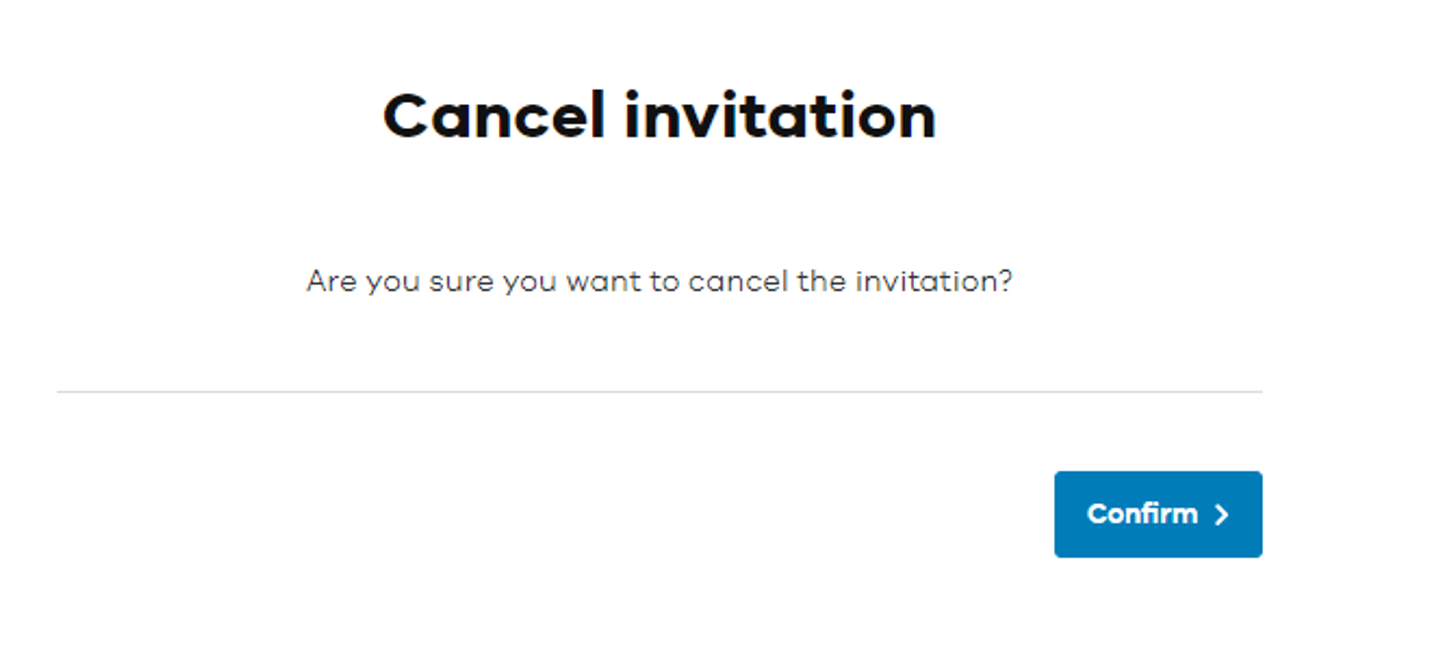Click the text 'Are you sure you want to cancel'

[x=659, y=281]
